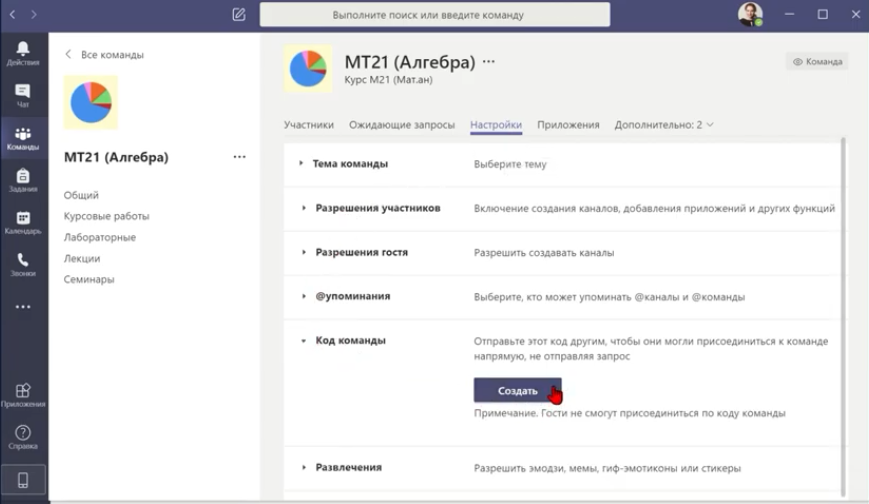Maximize the Teams window
This screenshot has height=504, width=869.
822,14
